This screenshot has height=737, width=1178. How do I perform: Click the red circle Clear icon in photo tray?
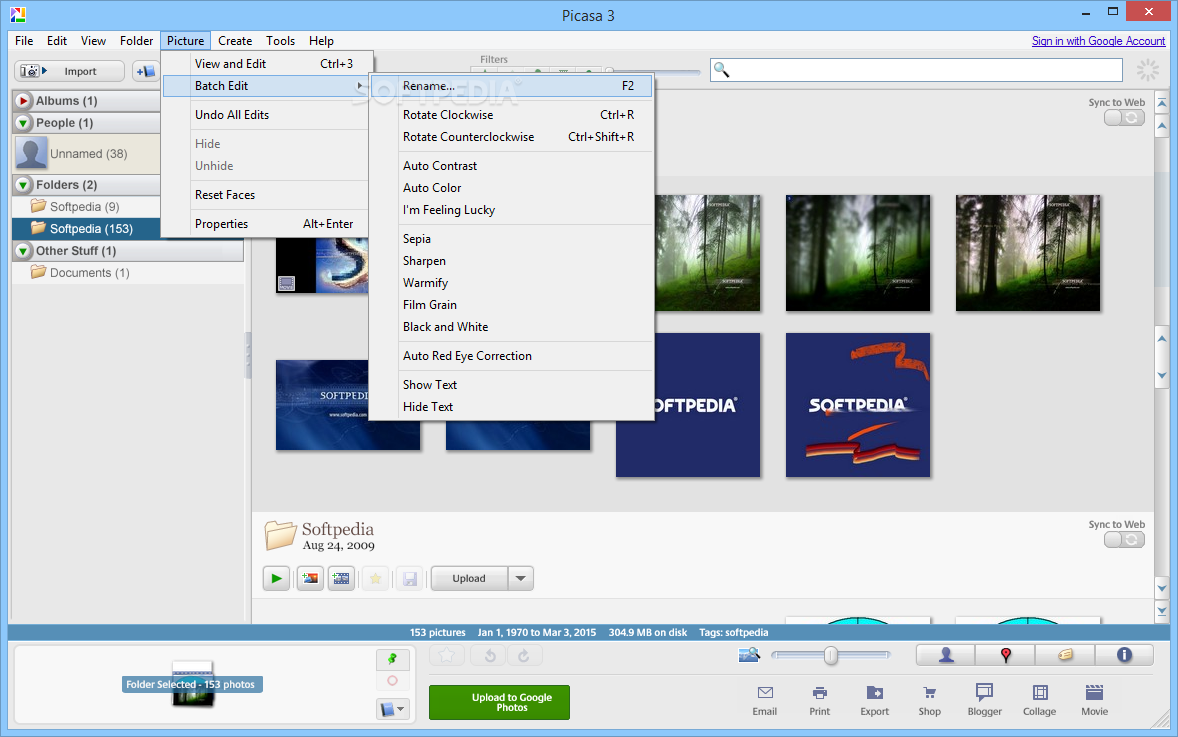392,681
